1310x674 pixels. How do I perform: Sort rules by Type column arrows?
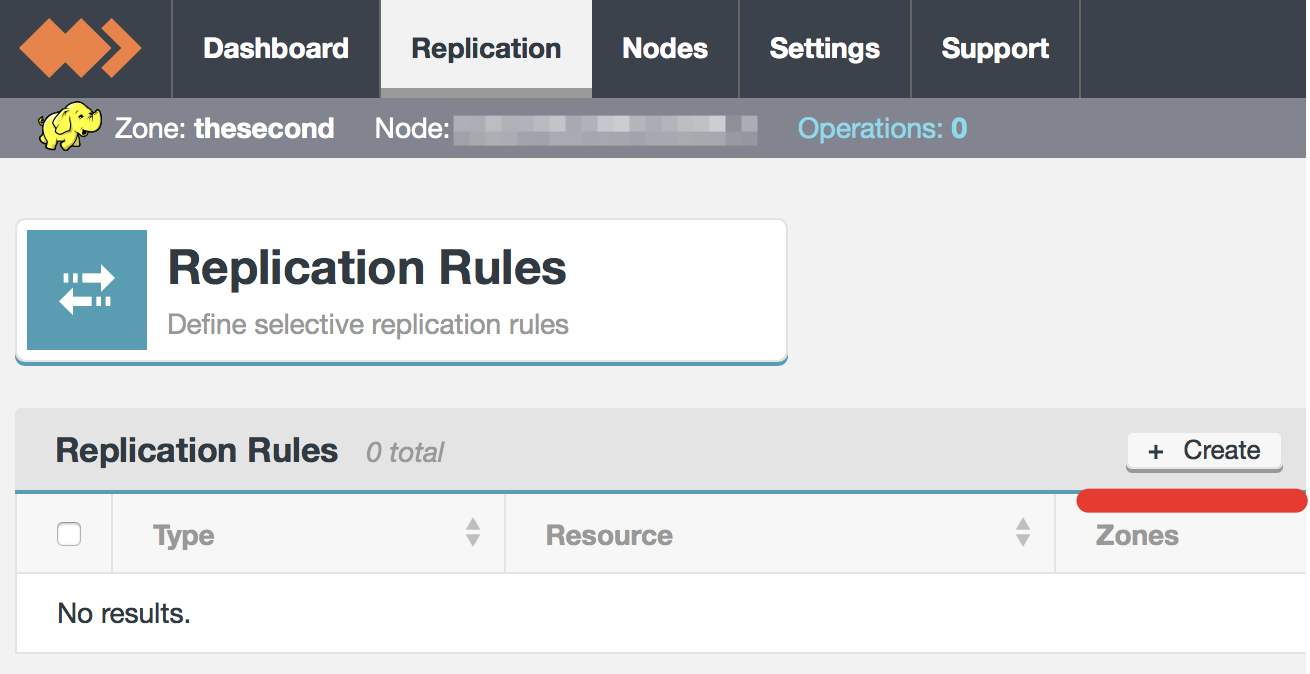click(473, 532)
